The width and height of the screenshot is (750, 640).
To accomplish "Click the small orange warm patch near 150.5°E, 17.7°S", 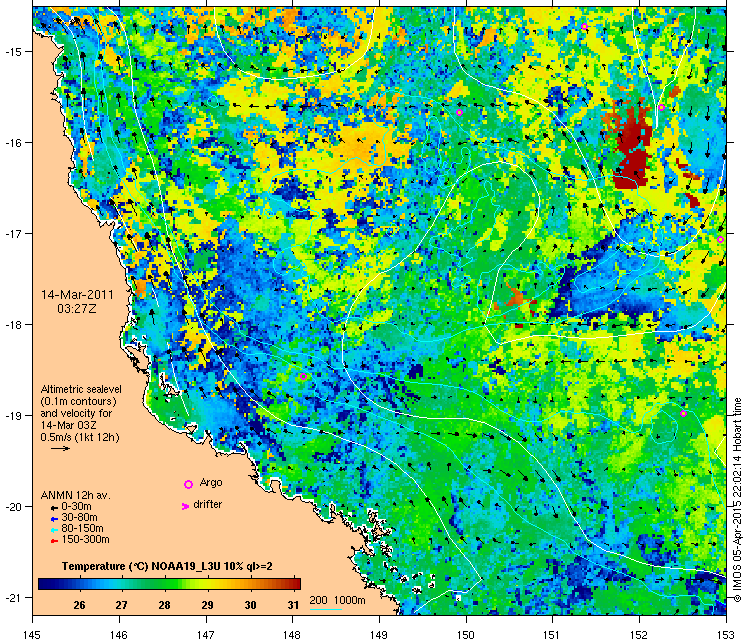I will [515, 297].
